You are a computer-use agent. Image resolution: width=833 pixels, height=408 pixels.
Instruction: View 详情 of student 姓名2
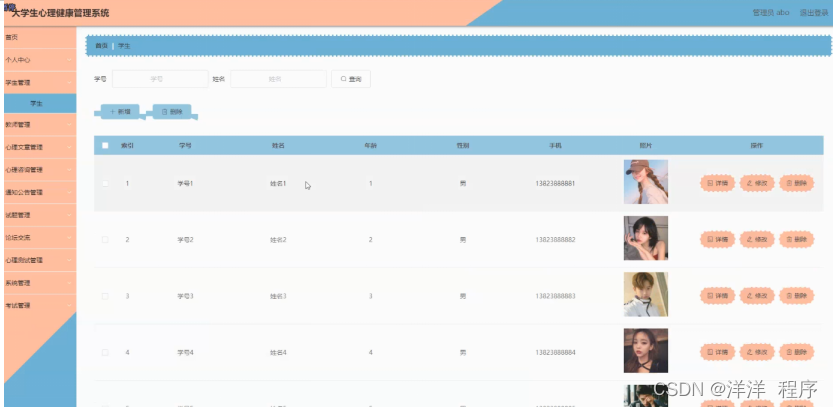(x=717, y=240)
